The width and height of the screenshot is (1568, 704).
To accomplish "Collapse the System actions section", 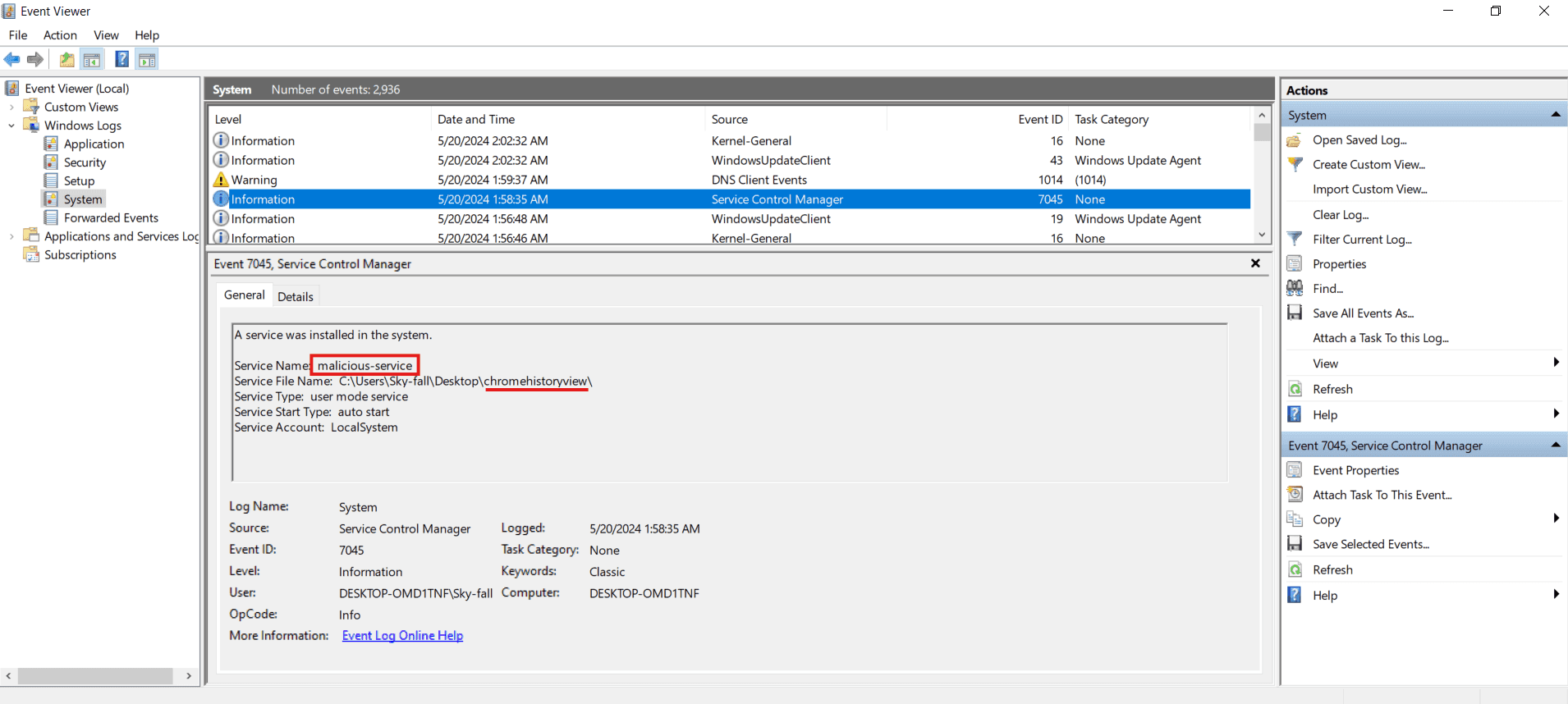I will [x=1555, y=115].
